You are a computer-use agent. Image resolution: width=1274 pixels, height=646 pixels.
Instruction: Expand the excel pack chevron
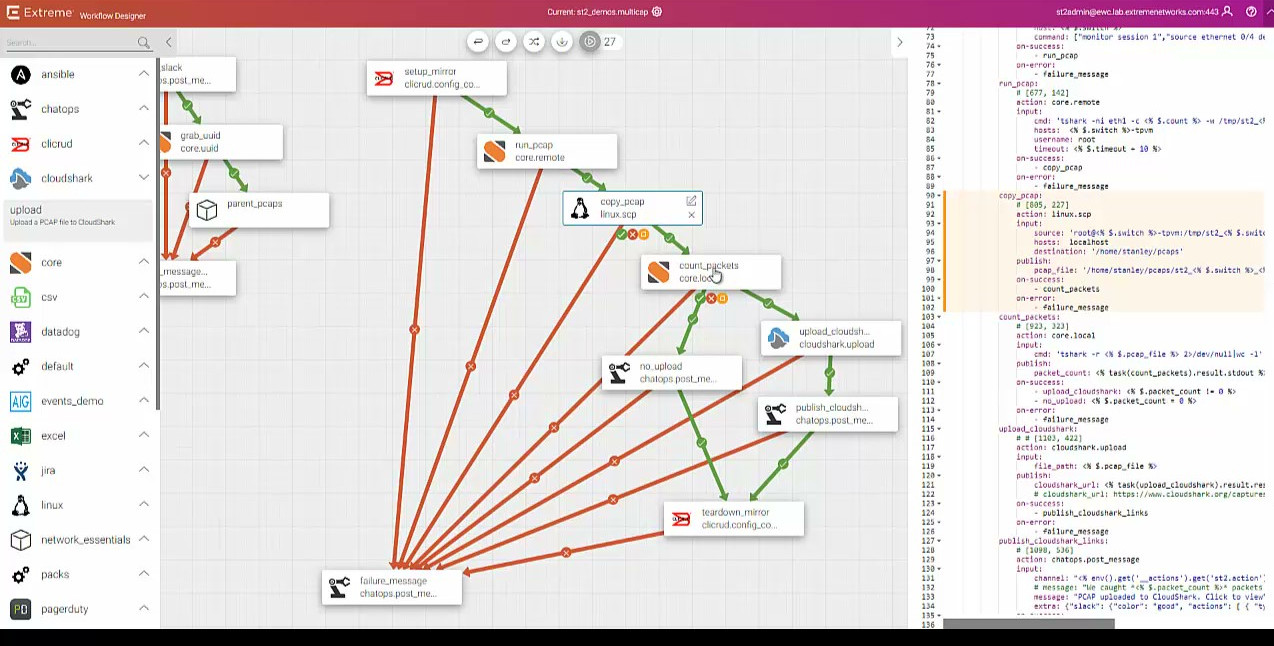[144, 435]
